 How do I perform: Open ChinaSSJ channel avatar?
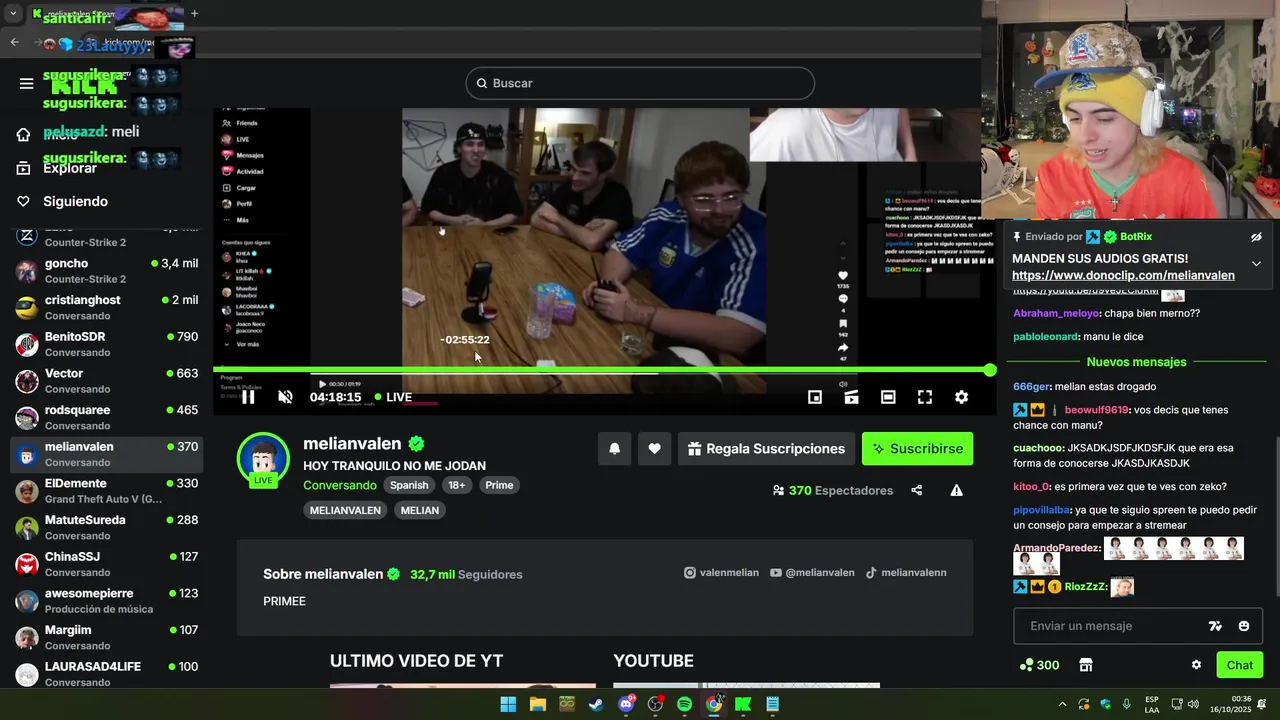click(x=27, y=564)
